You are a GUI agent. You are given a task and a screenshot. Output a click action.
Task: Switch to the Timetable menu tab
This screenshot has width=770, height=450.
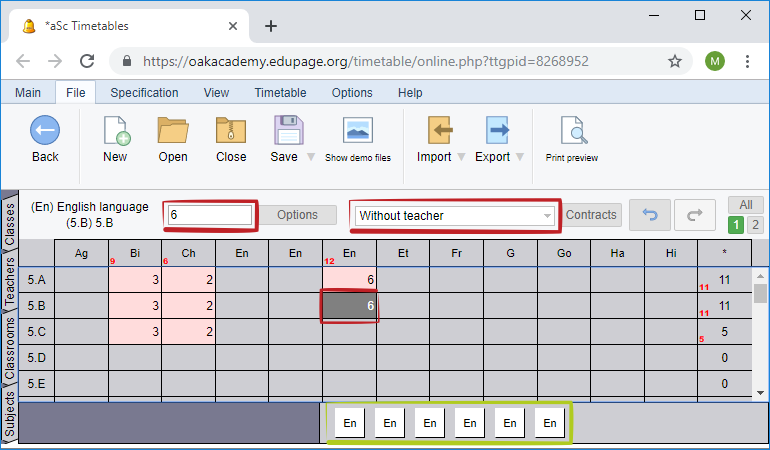coord(280,93)
